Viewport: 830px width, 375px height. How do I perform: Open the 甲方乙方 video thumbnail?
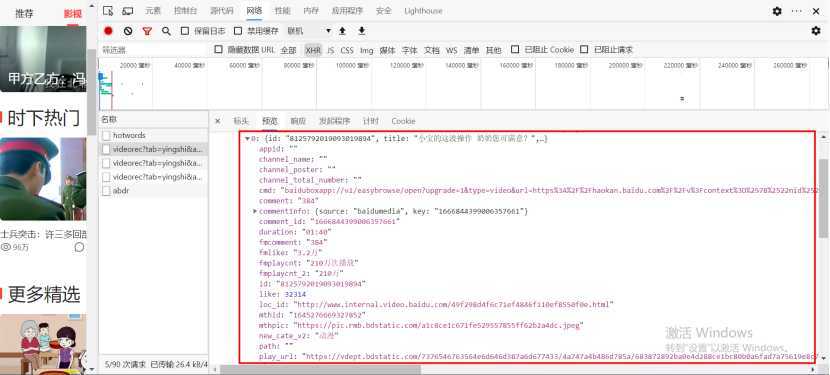[x=43, y=59]
